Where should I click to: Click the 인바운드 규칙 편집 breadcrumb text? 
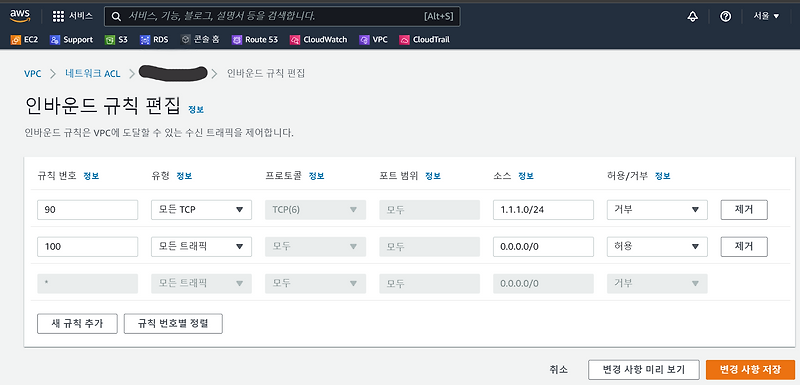[265, 73]
